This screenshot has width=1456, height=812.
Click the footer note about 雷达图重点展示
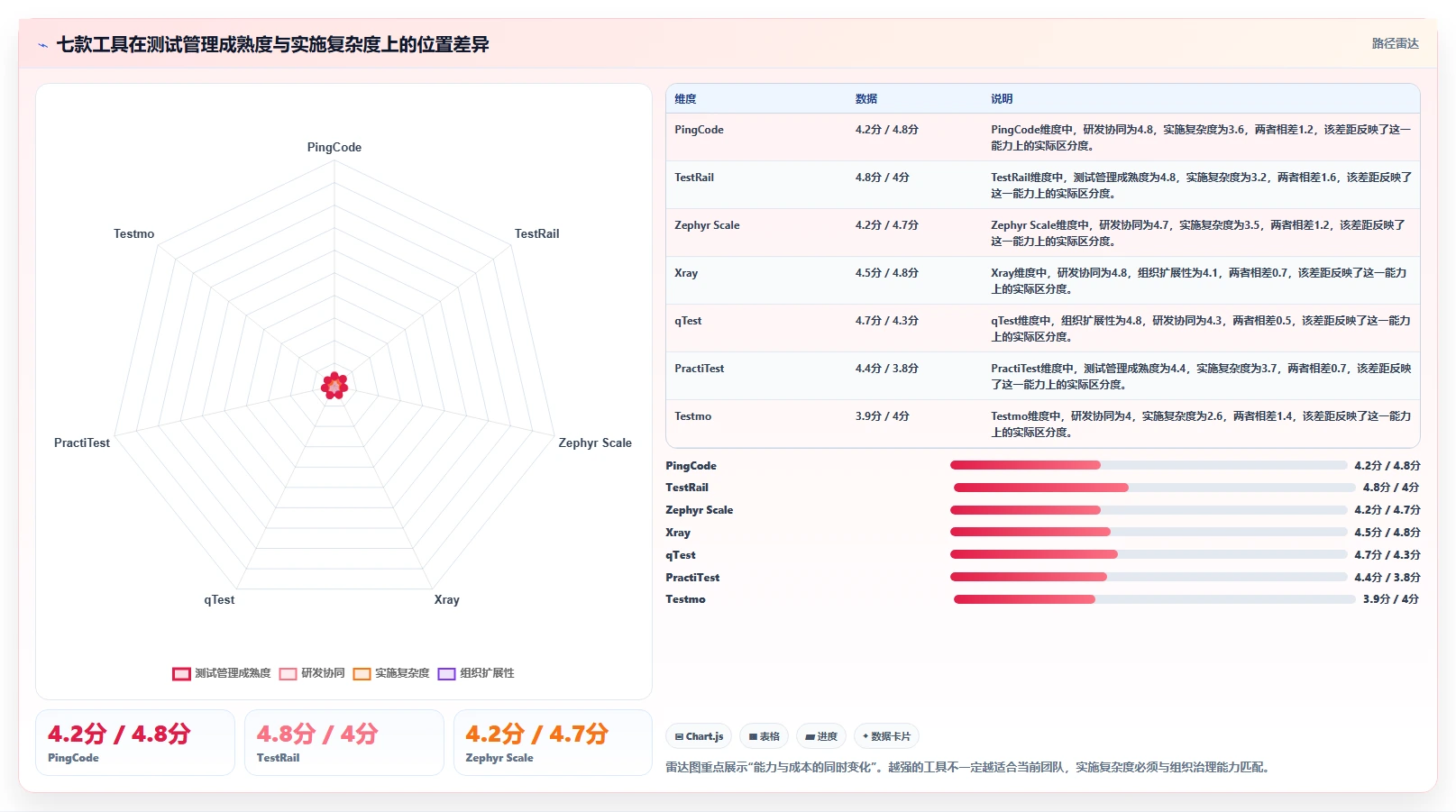967,768
